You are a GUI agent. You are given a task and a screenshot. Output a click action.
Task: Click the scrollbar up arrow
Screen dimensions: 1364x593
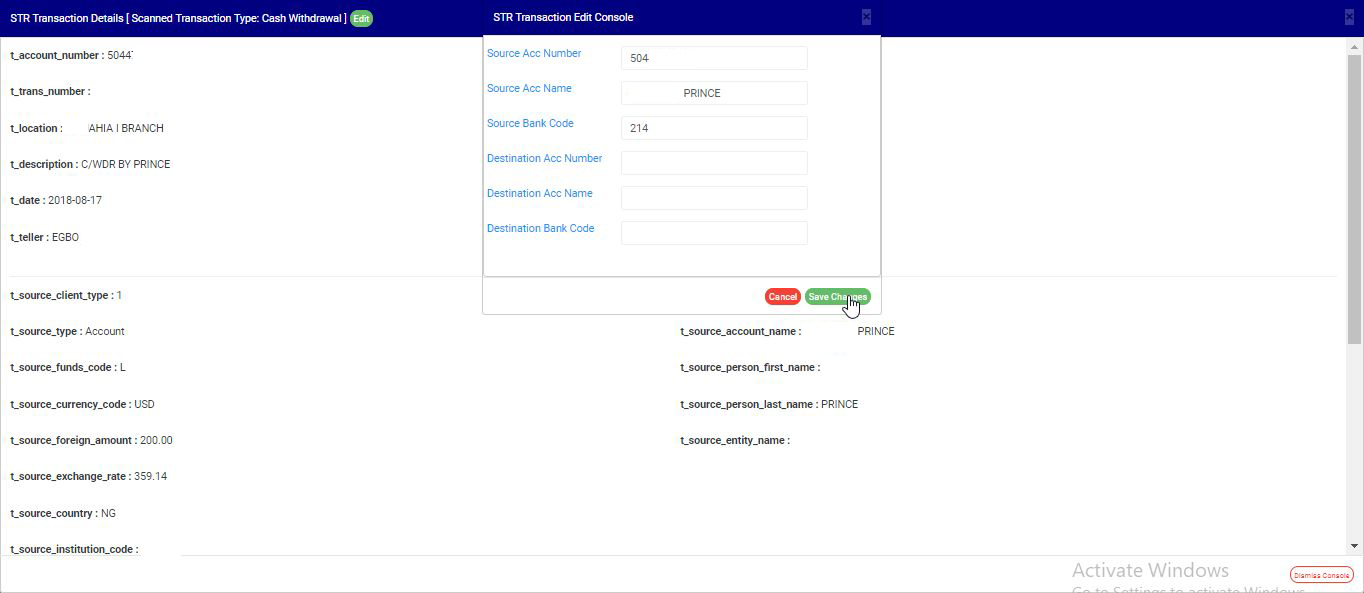pyautogui.click(x=1355, y=47)
